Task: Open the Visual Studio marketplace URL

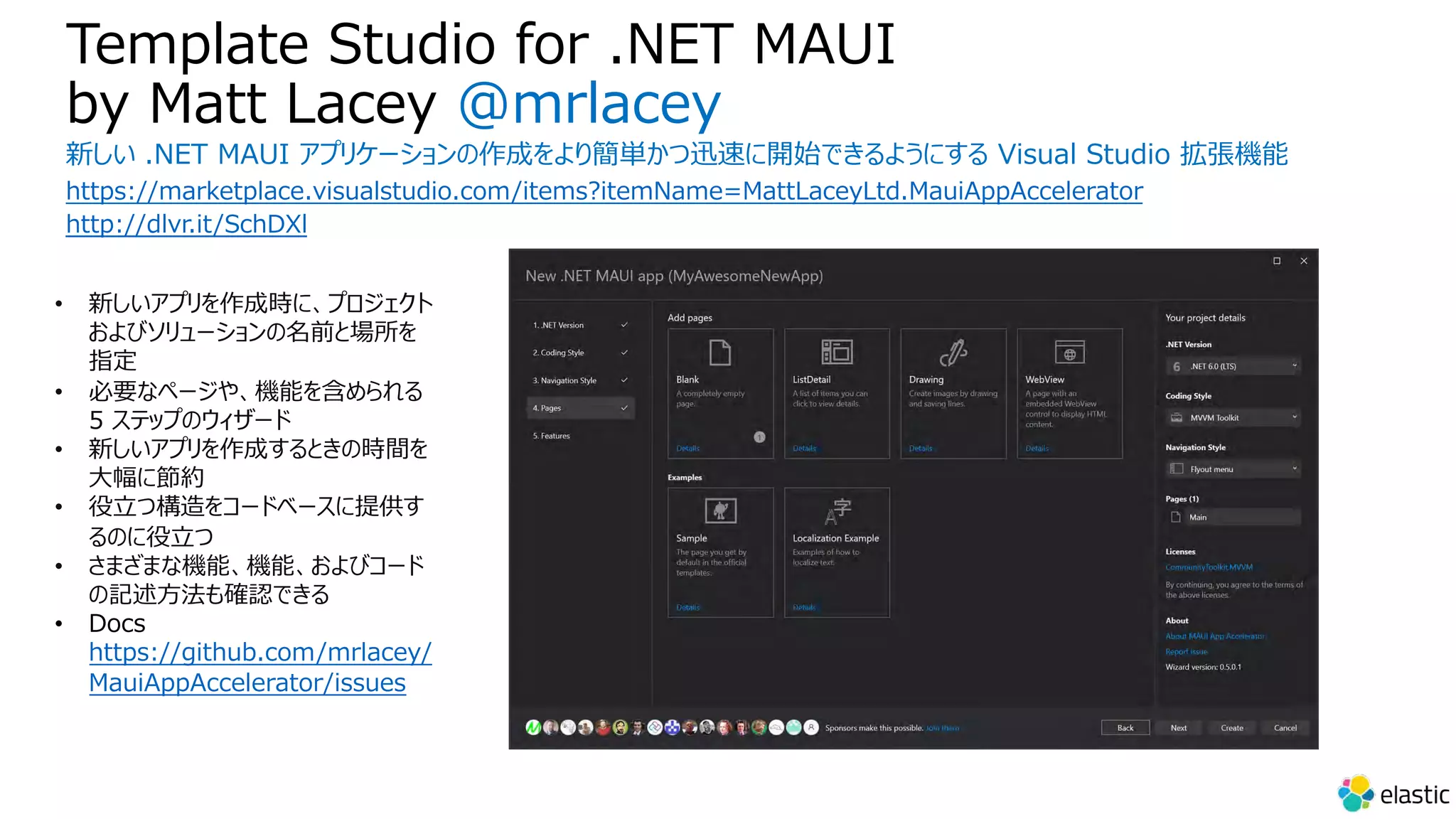Action: pyautogui.click(x=604, y=191)
